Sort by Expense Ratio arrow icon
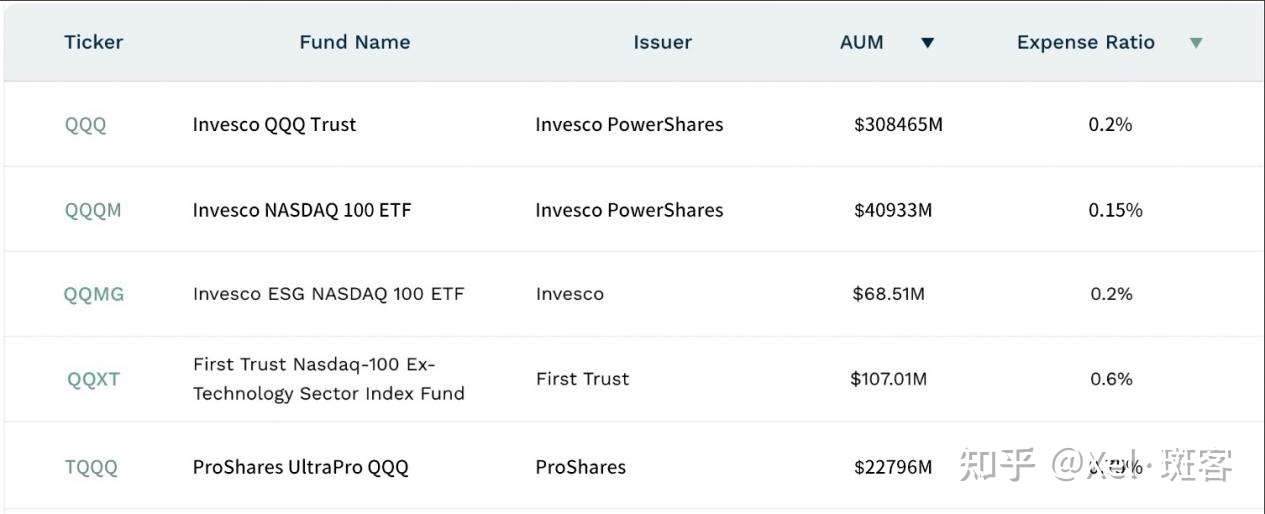 click(1196, 43)
